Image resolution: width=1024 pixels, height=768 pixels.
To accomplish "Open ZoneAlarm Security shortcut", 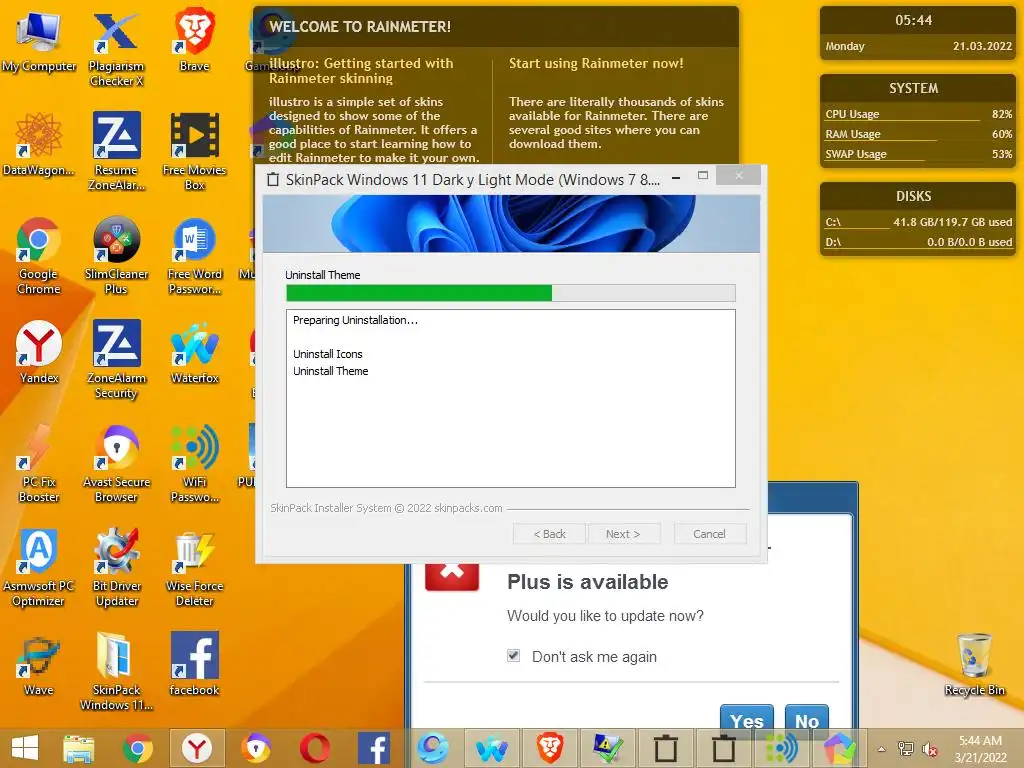I will click(x=116, y=359).
